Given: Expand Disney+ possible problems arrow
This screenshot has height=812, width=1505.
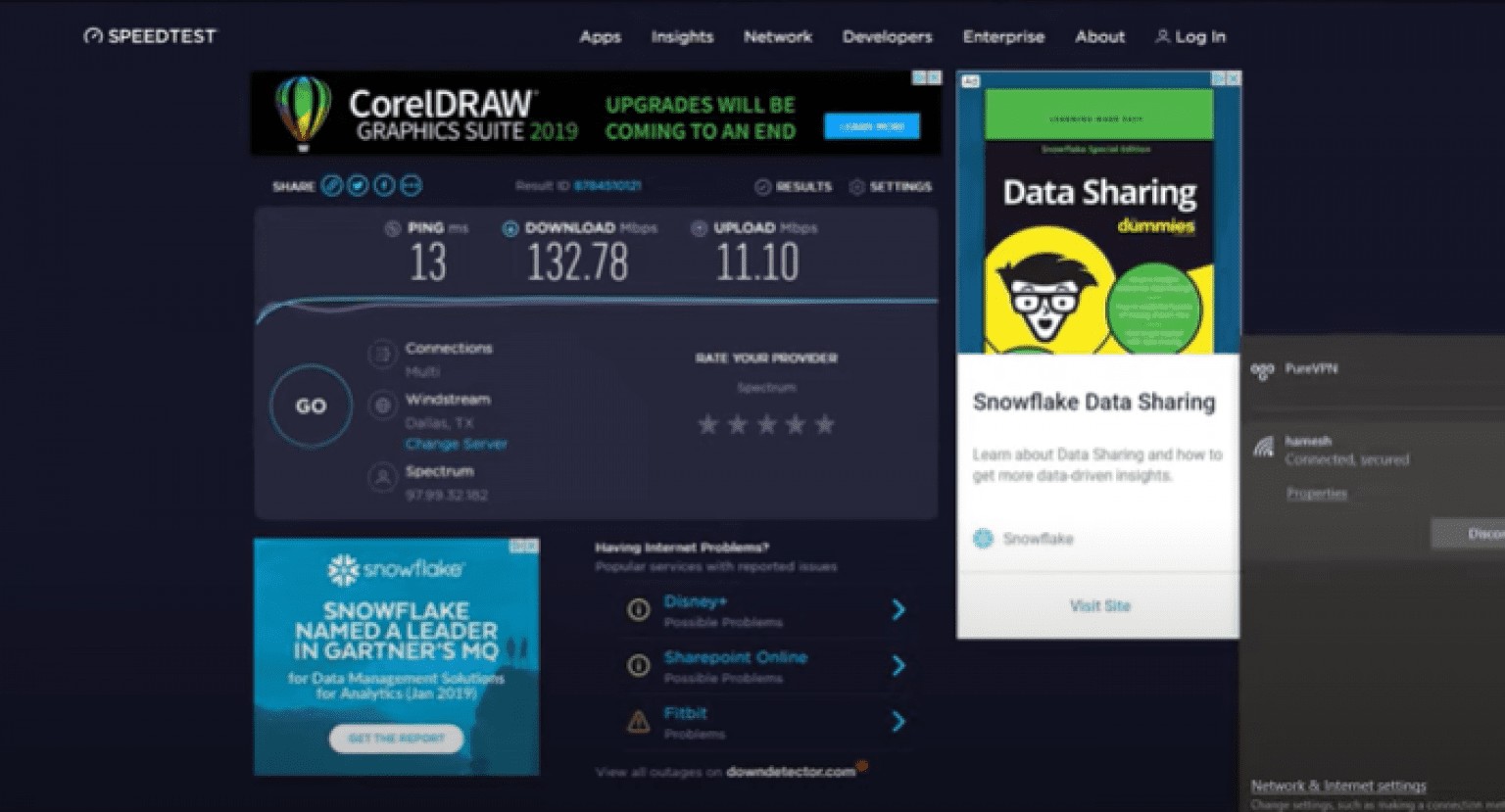Looking at the screenshot, I should (x=898, y=610).
